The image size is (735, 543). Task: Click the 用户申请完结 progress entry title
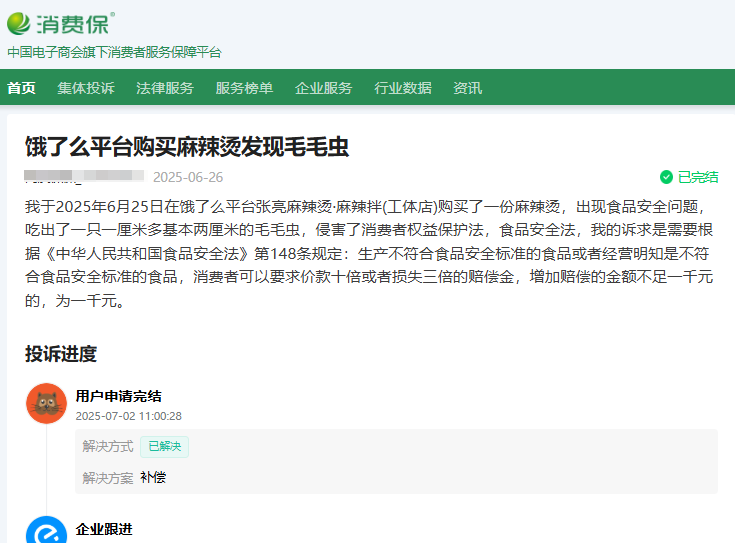pyautogui.click(x=119, y=396)
